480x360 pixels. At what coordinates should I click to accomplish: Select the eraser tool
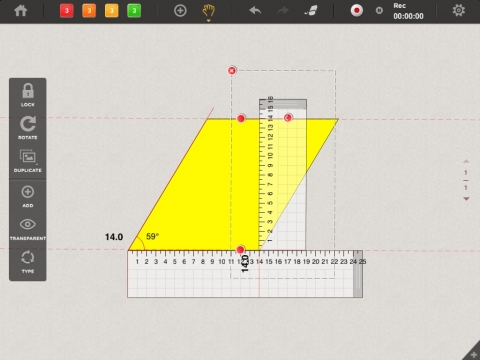(x=311, y=11)
